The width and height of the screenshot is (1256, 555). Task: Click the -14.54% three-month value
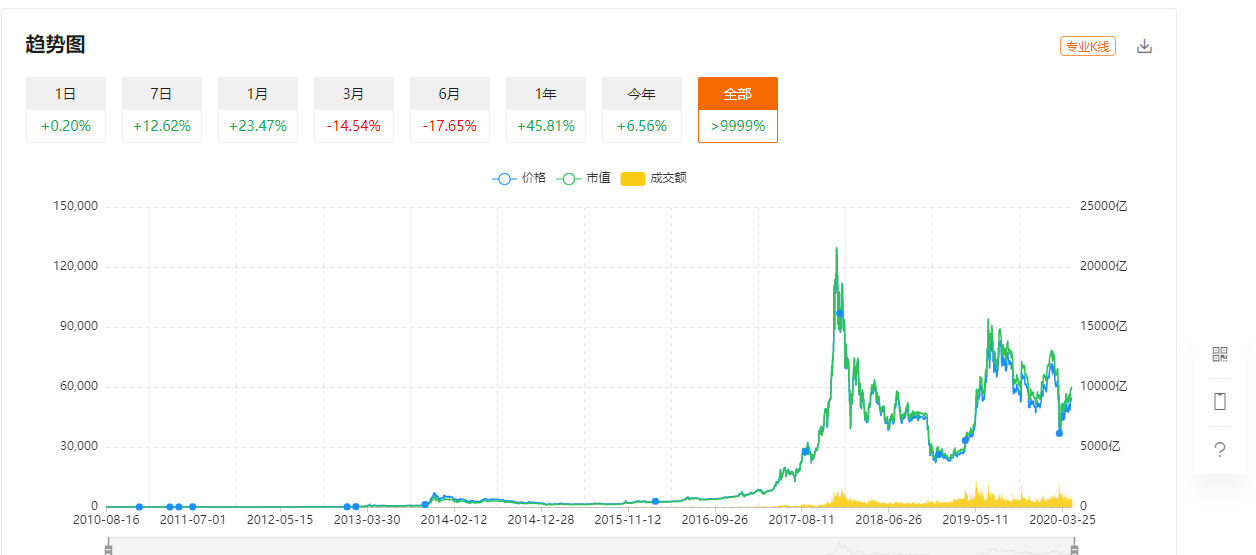coord(354,126)
